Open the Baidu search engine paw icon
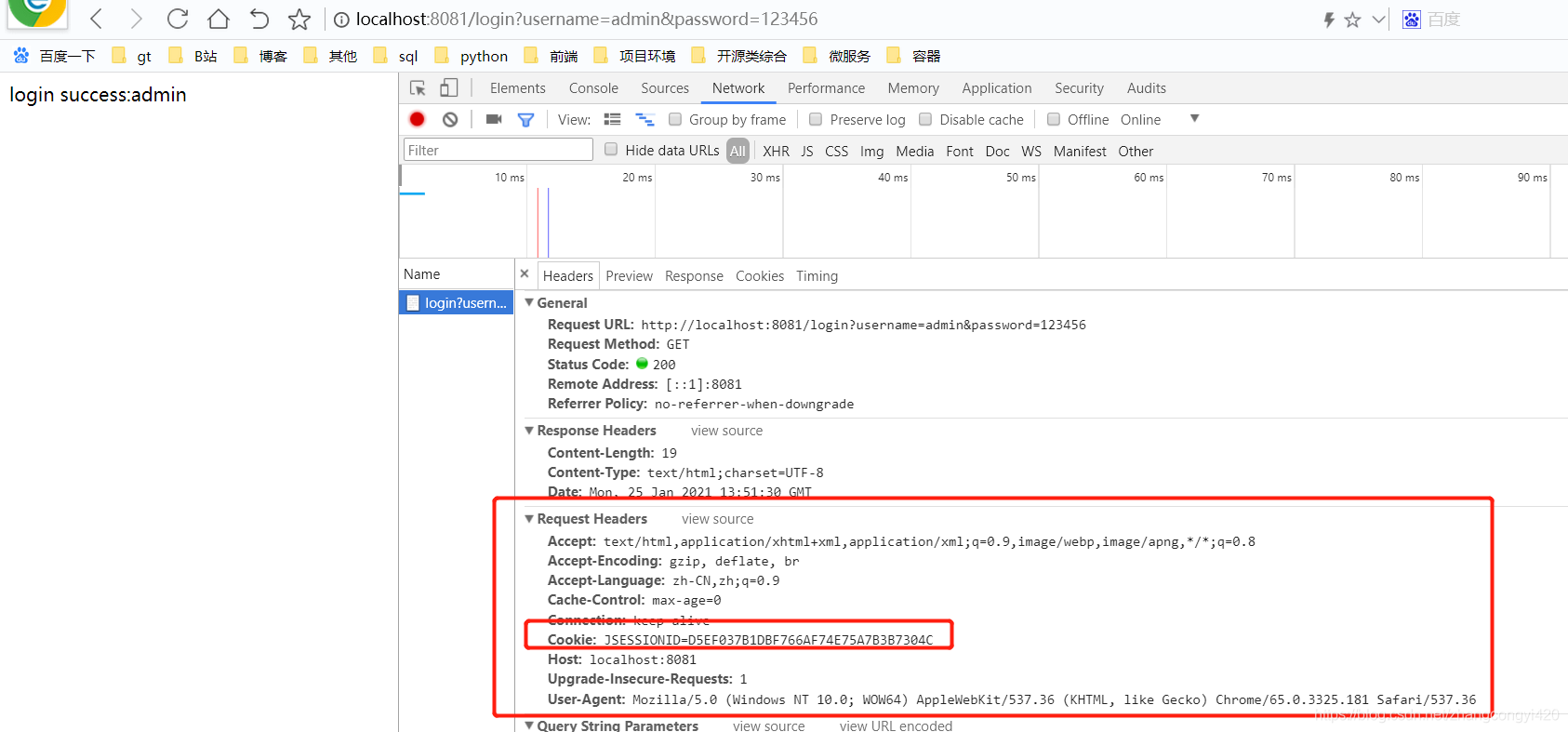The height and width of the screenshot is (732, 1568). [x=1411, y=20]
